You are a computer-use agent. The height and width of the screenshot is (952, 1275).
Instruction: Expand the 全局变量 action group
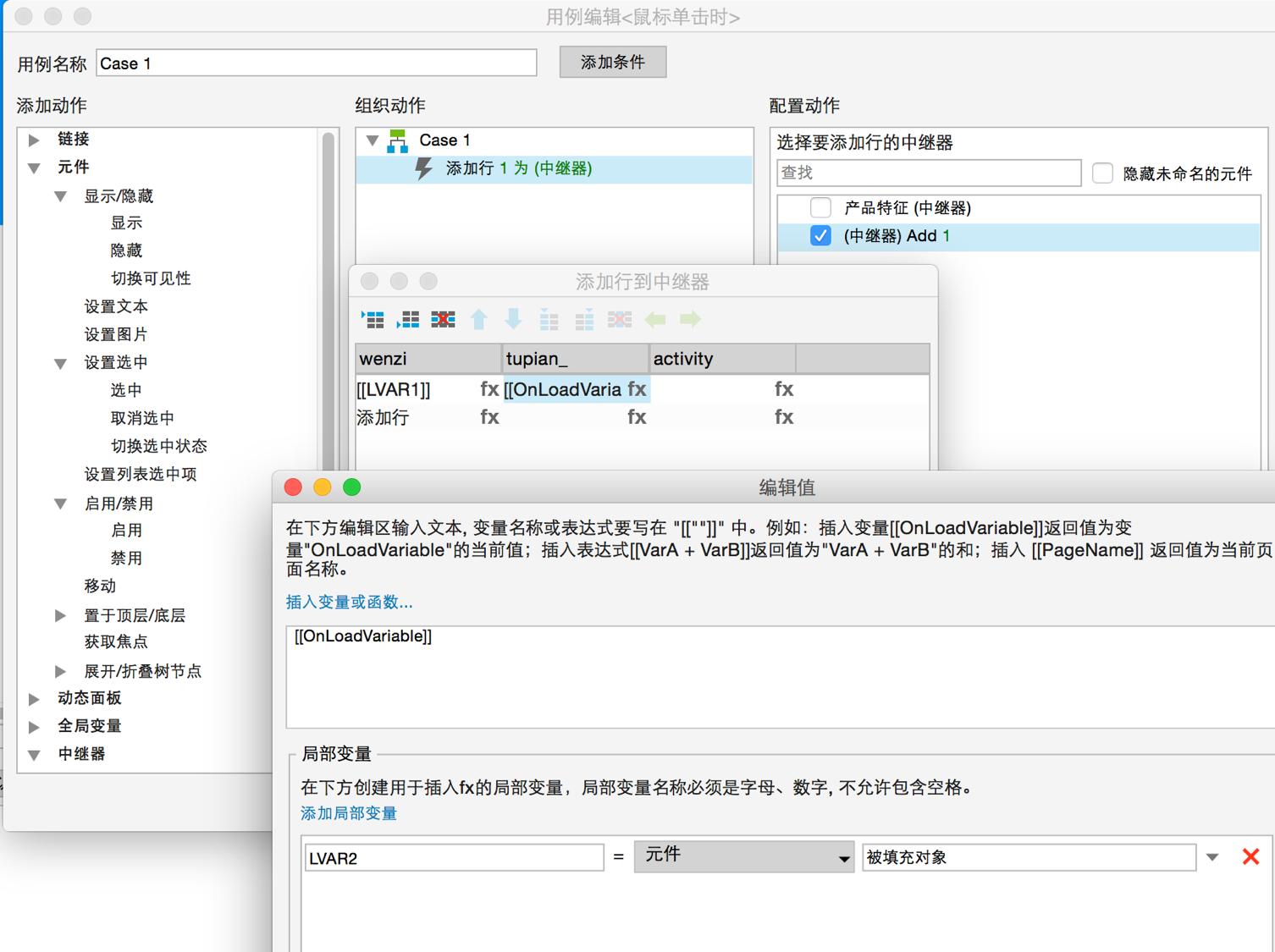click(x=34, y=726)
